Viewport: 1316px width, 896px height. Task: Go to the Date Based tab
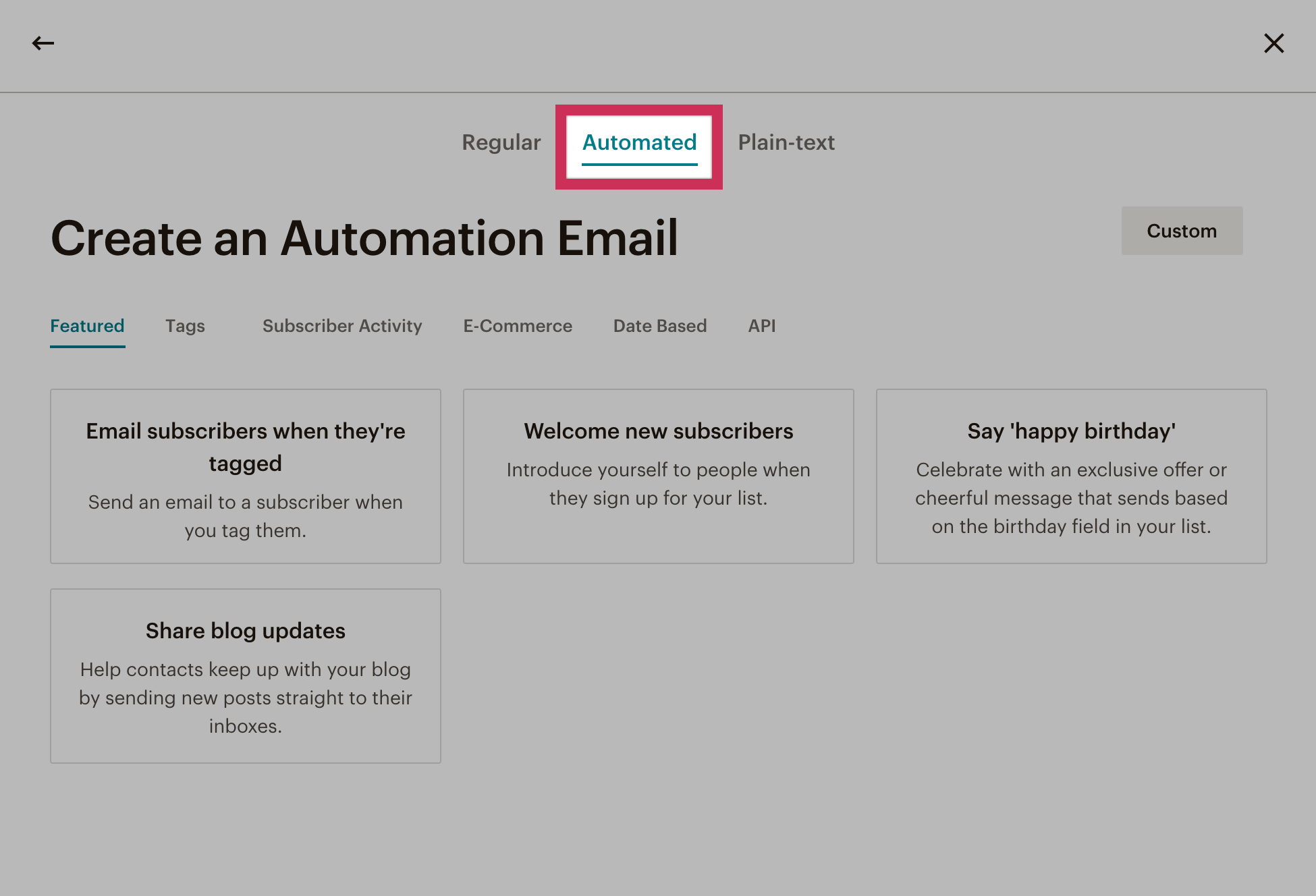coord(660,327)
